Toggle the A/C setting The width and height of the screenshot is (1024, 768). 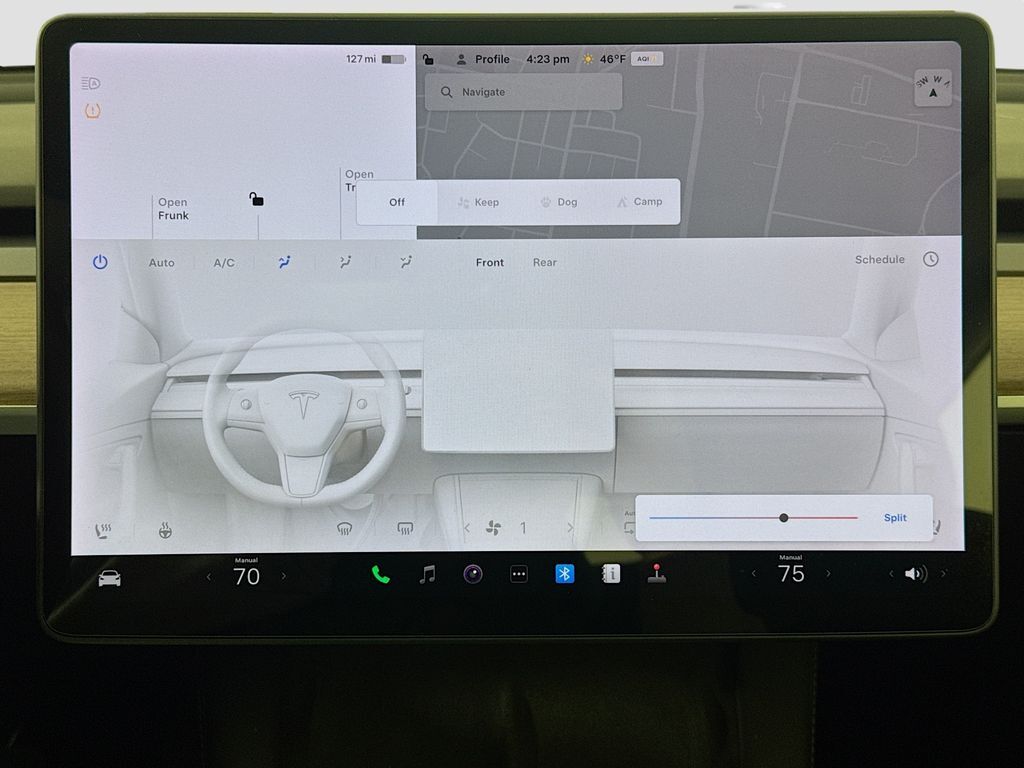pos(224,263)
